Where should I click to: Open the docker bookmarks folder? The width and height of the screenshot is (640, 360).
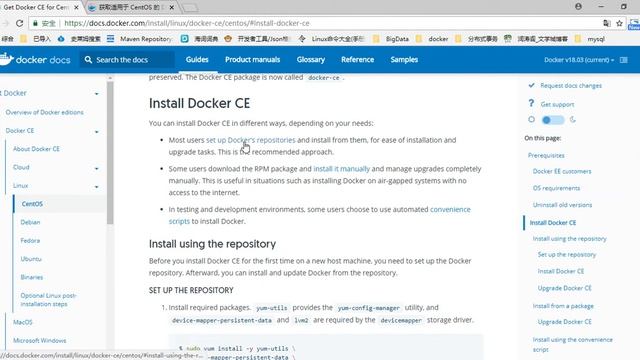pyautogui.click(x=432, y=39)
